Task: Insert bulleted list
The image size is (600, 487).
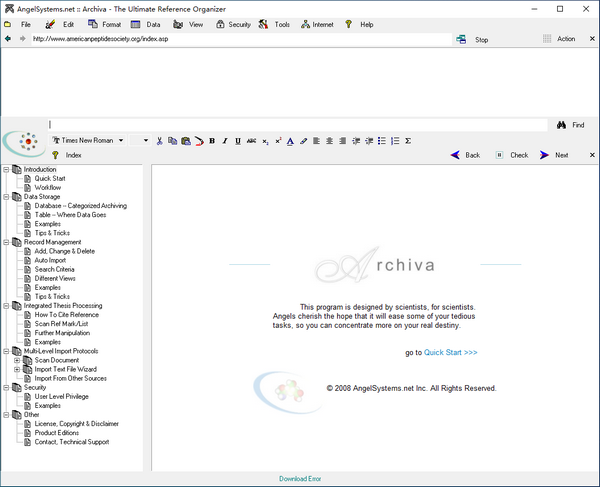Action: [x=382, y=141]
